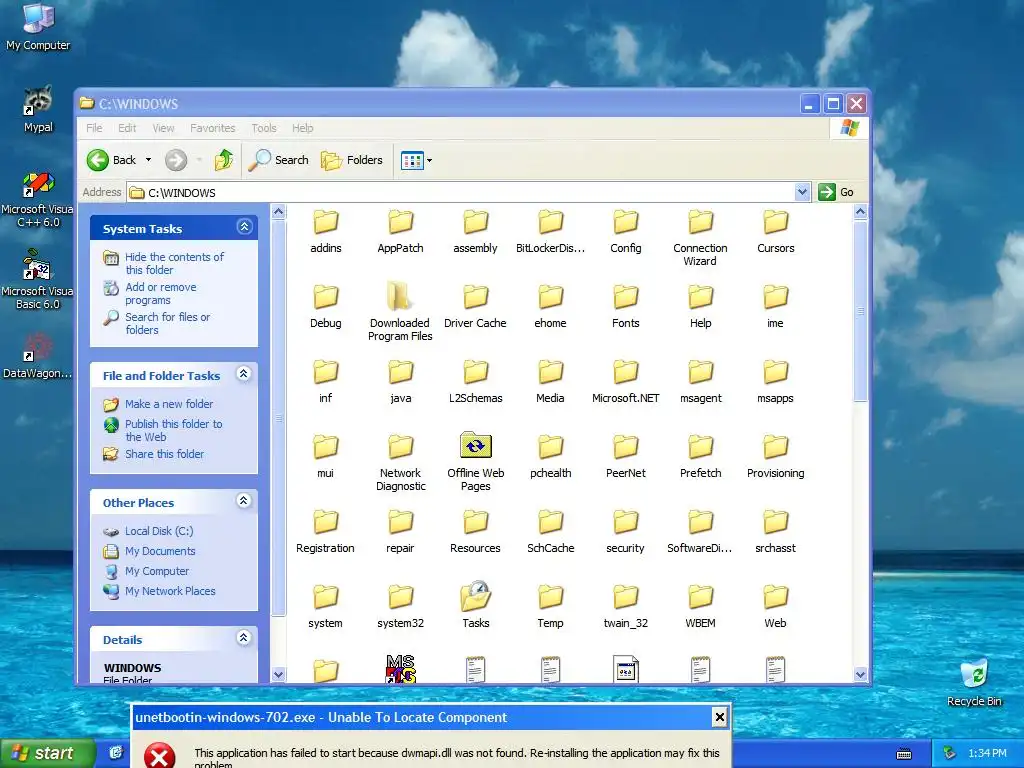Select Microsoft Visual C++ 6.0 desktop shortcut
1024x768 pixels.
[x=38, y=200]
